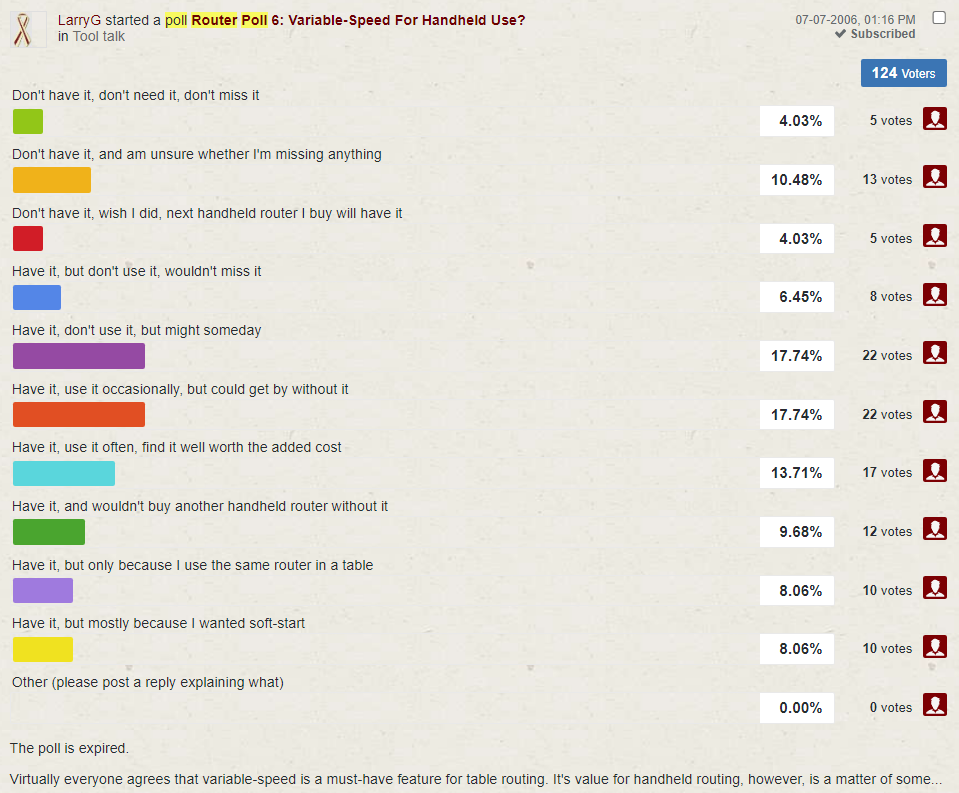View voters icon for 'wanted soft-start' option

934,647
